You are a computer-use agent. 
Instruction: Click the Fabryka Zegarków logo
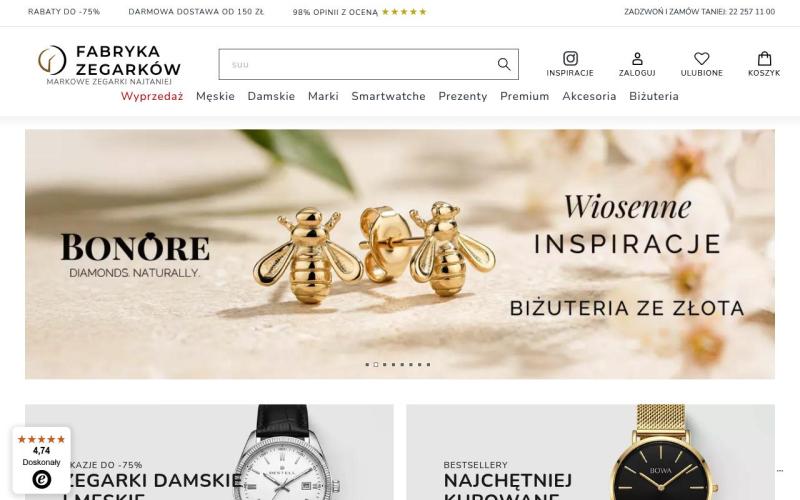point(109,65)
